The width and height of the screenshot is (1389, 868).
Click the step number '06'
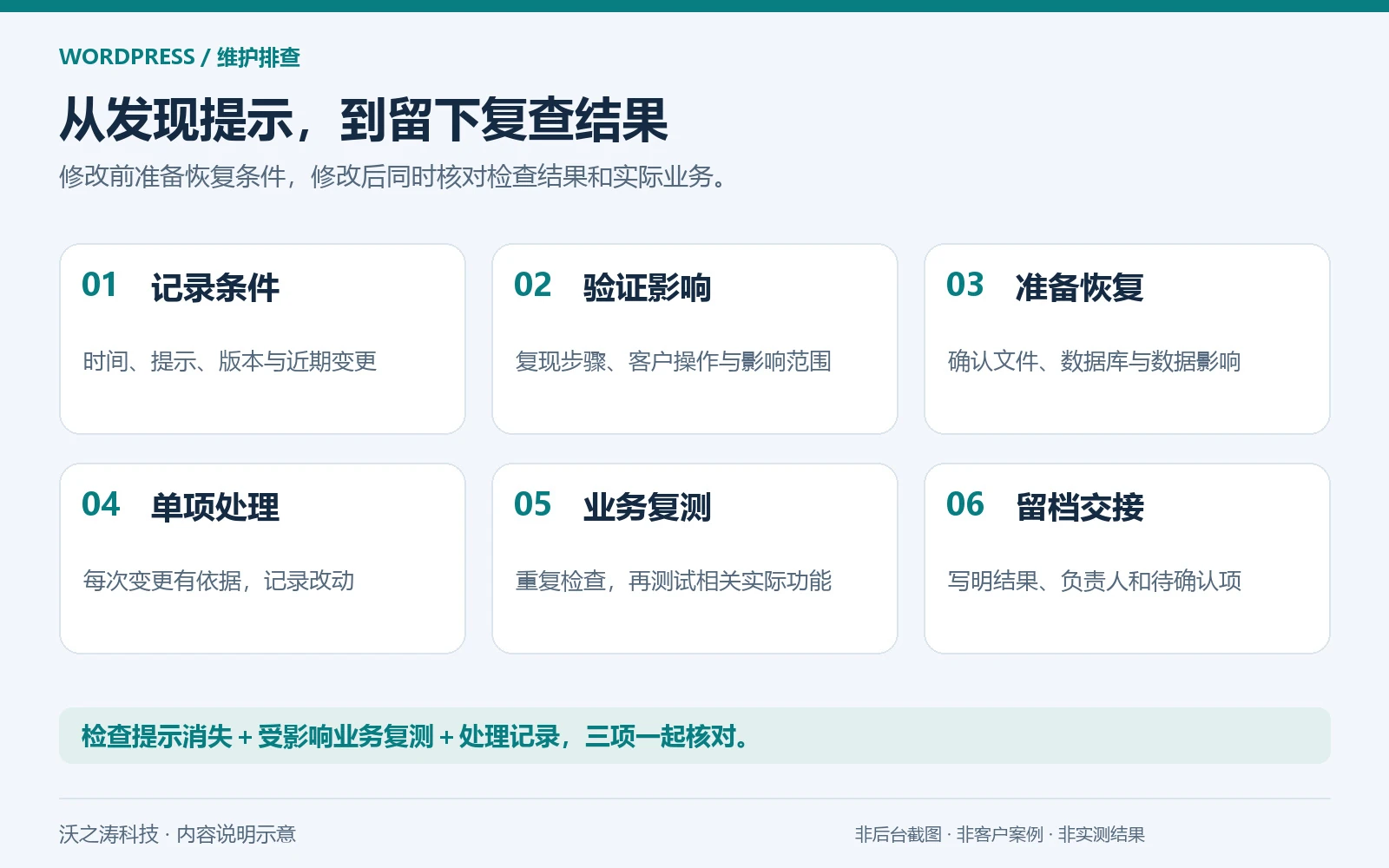coord(964,504)
